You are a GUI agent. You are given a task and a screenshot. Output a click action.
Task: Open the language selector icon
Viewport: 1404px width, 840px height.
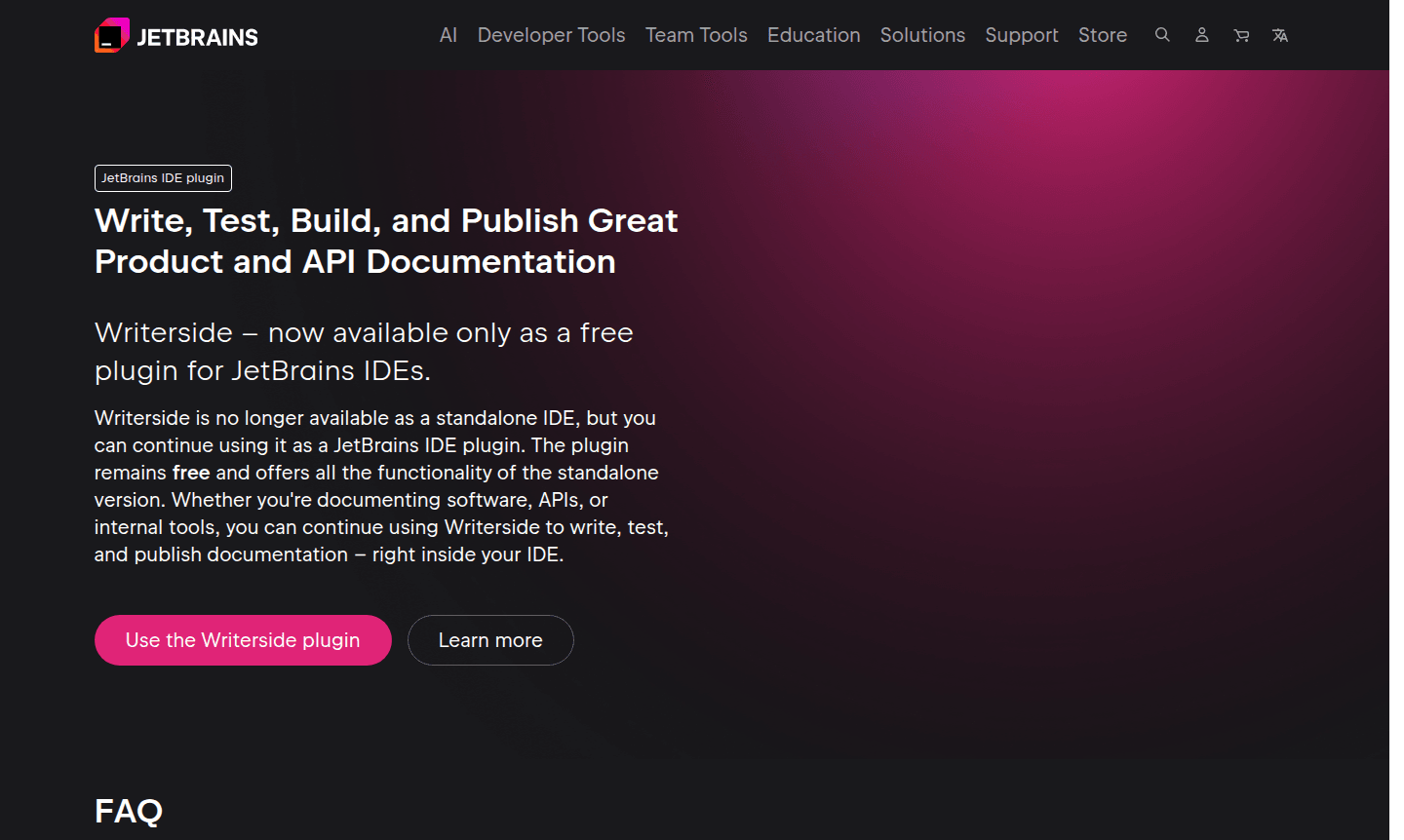point(1280,35)
